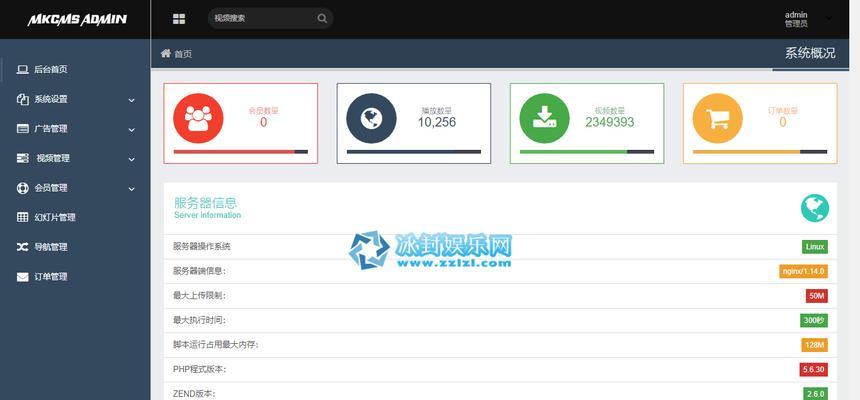This screenshot has height=400, width=860.
Task: Open 会员管理 menu item
Action: 51,188
